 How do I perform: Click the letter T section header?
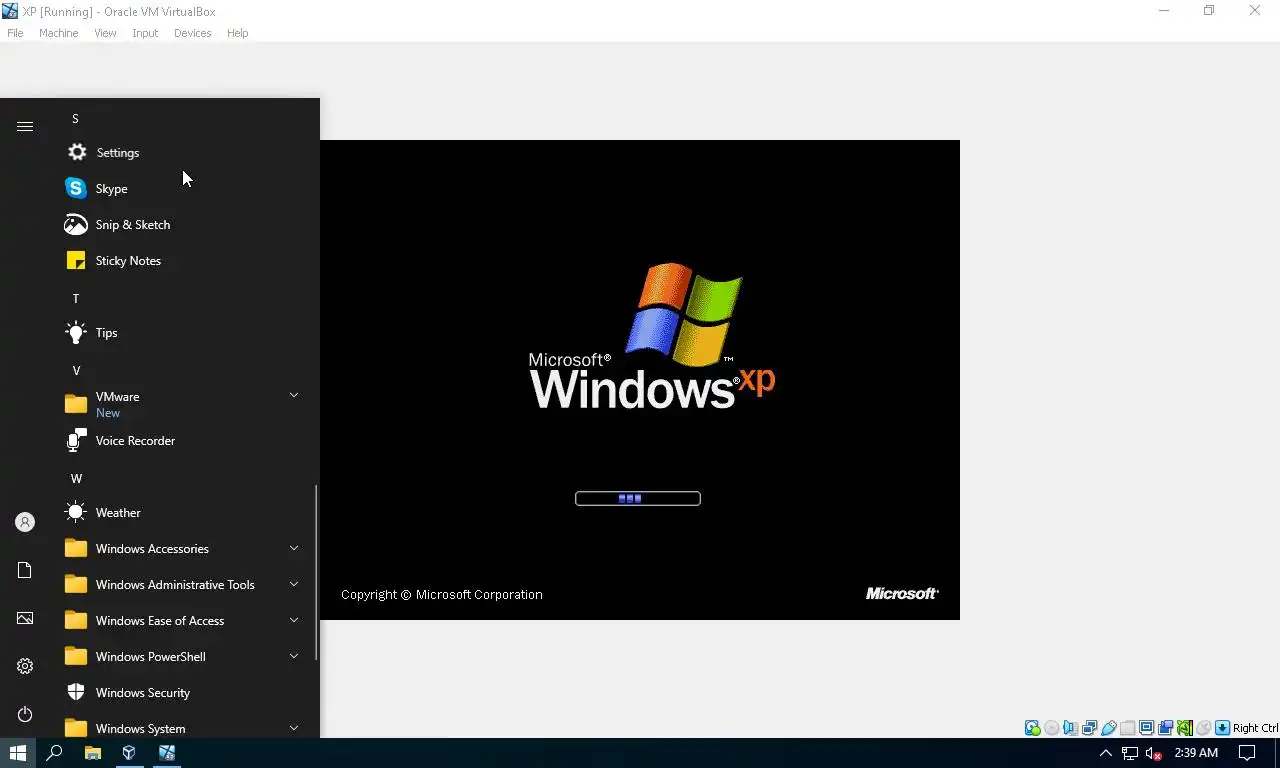click(75, 298)
